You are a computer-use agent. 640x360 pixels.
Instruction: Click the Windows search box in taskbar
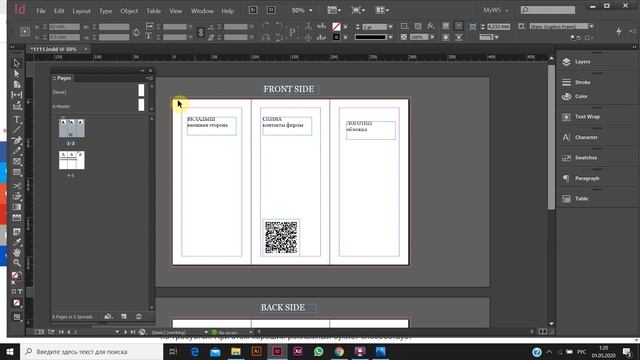[x=91, y=351]
